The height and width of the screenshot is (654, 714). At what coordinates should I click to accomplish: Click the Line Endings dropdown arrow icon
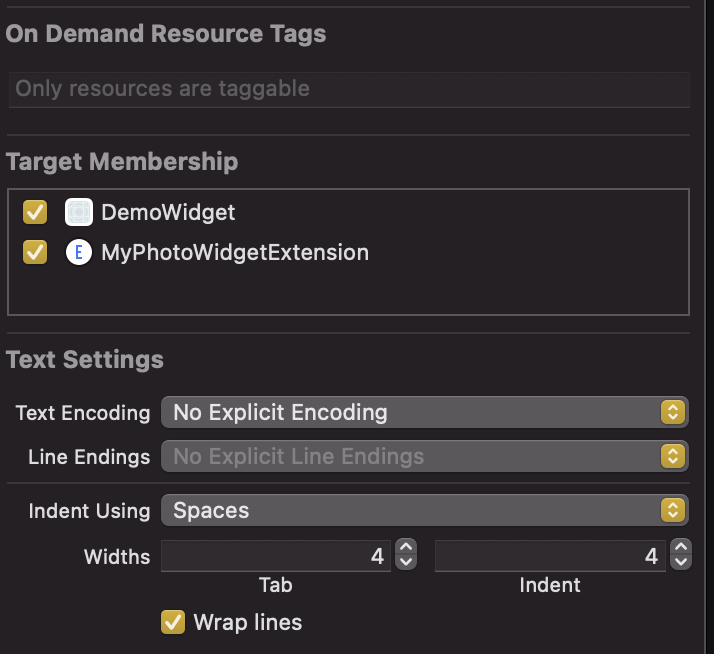(673, 457)
